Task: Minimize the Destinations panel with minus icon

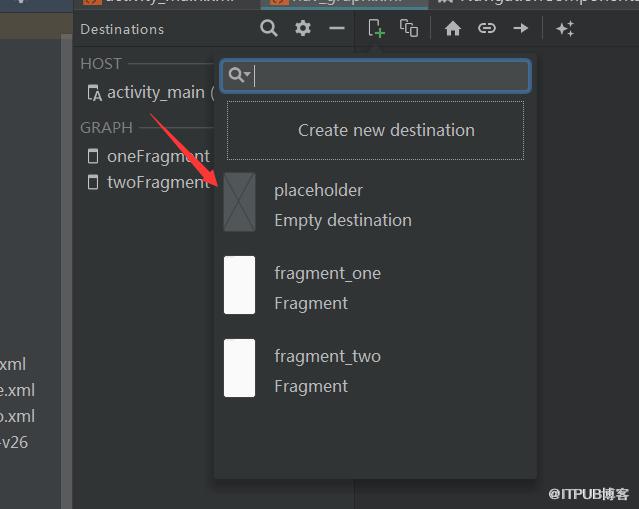Action: [337, 29]
